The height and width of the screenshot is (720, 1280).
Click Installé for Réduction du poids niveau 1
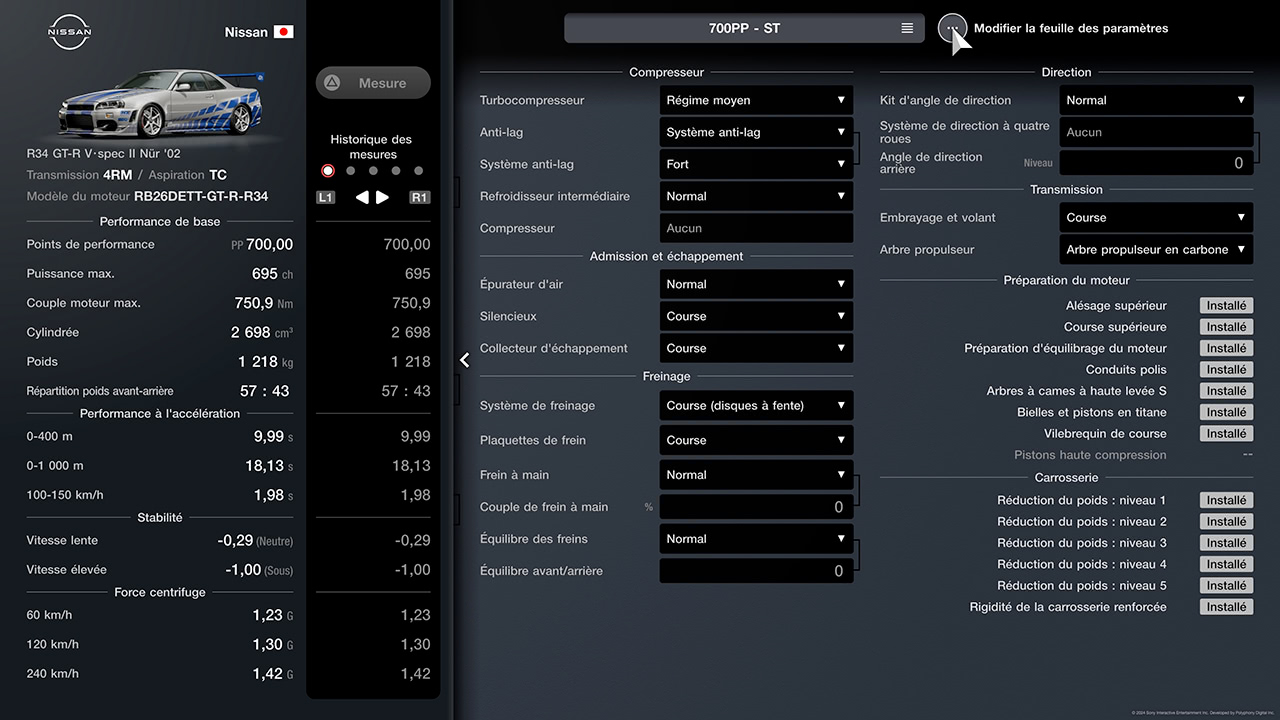tap(1226, 500)
